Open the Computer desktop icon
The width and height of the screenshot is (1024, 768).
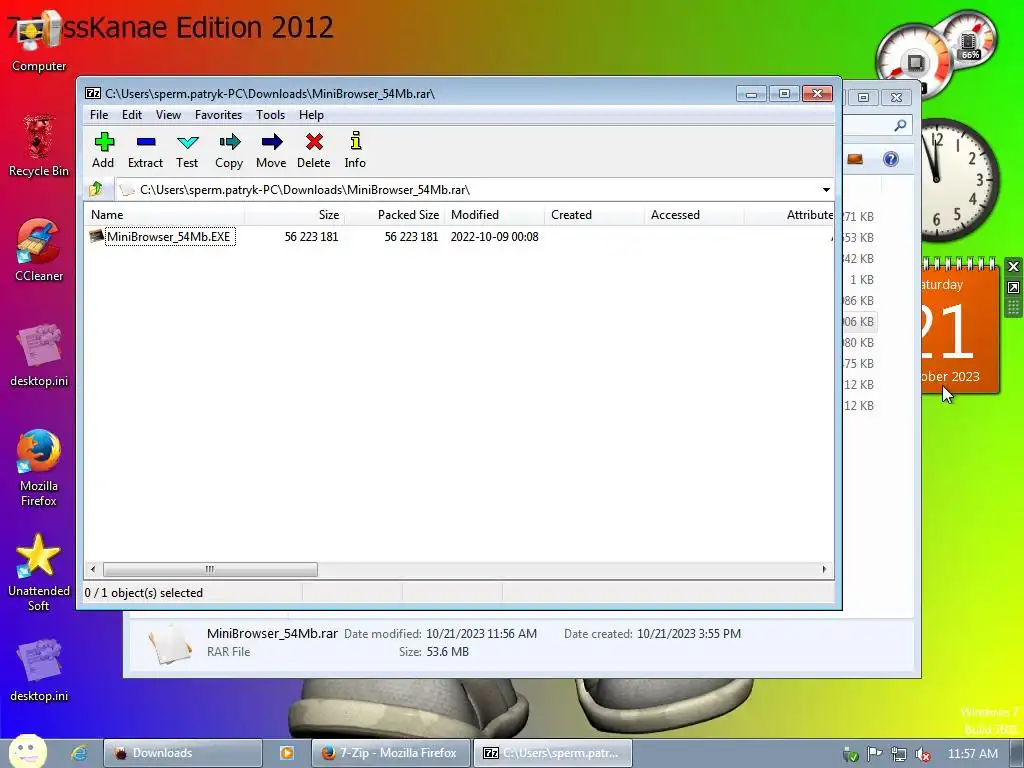coord(39,40)
